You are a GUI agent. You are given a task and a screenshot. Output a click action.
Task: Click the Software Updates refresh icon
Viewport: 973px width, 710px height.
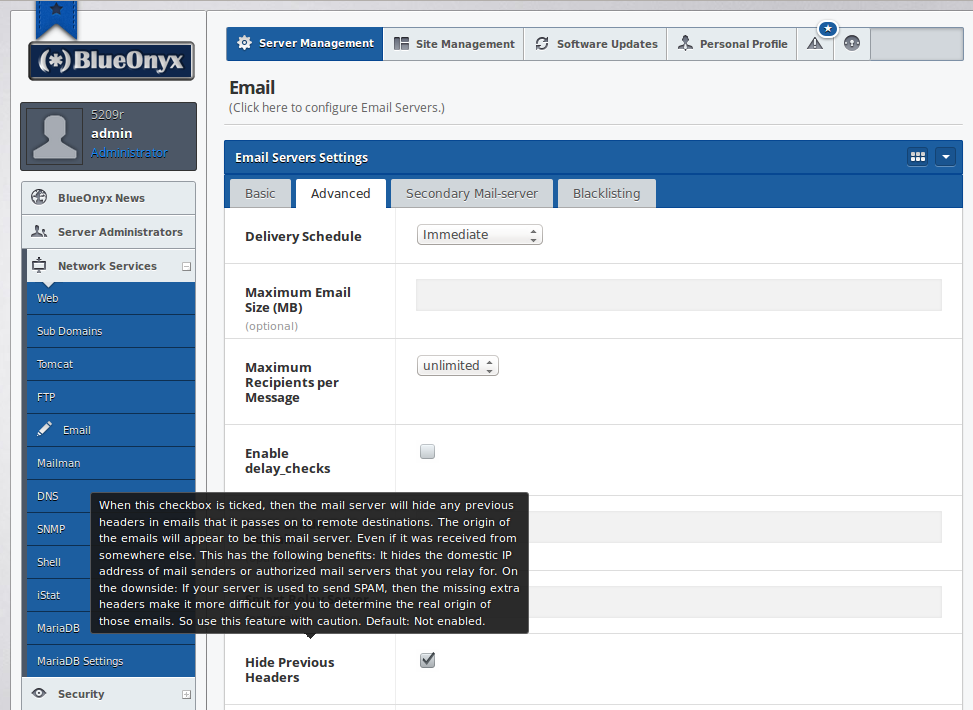coord(542,43)
